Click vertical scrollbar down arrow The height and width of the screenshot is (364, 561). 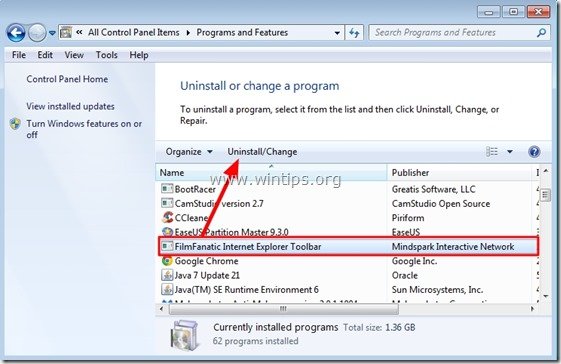[x=546, y=296]
